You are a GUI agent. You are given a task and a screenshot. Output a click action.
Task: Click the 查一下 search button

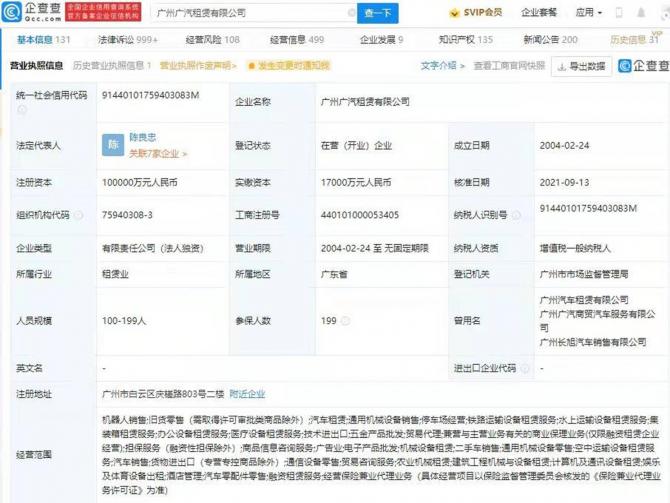[378, 14]
